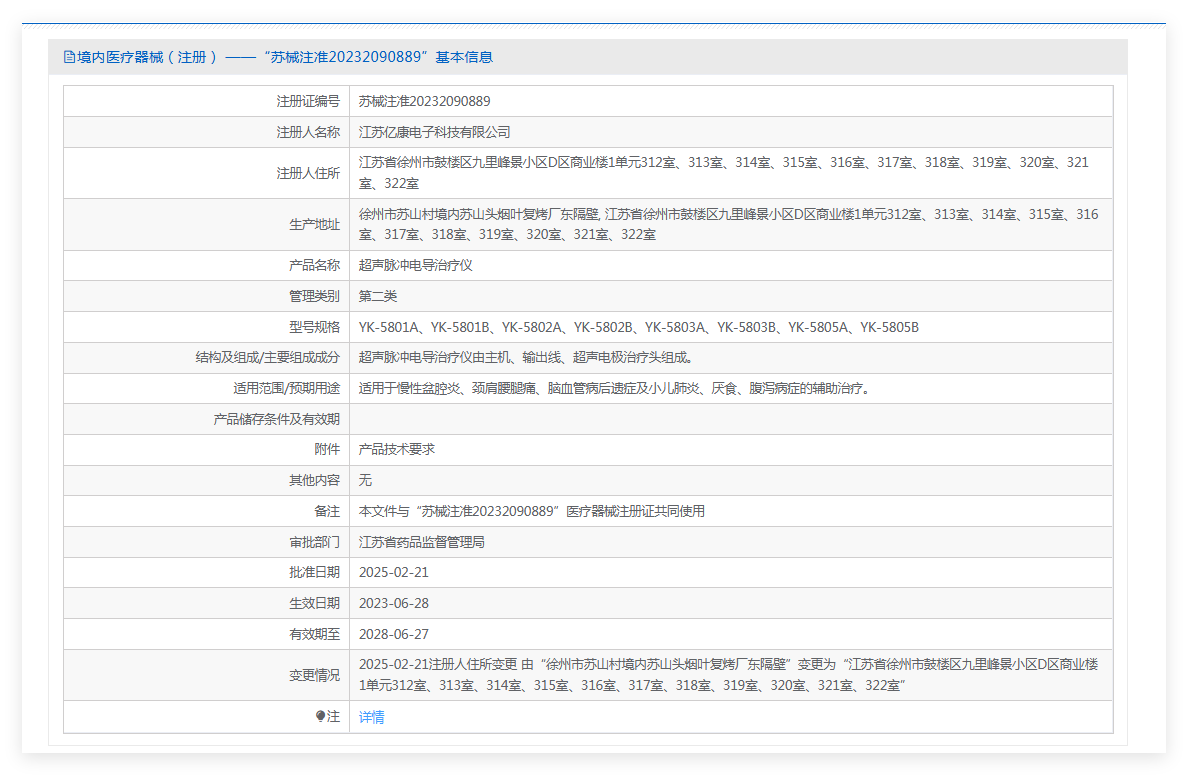Click the 结构及组成 composition description

click(526, 357)
